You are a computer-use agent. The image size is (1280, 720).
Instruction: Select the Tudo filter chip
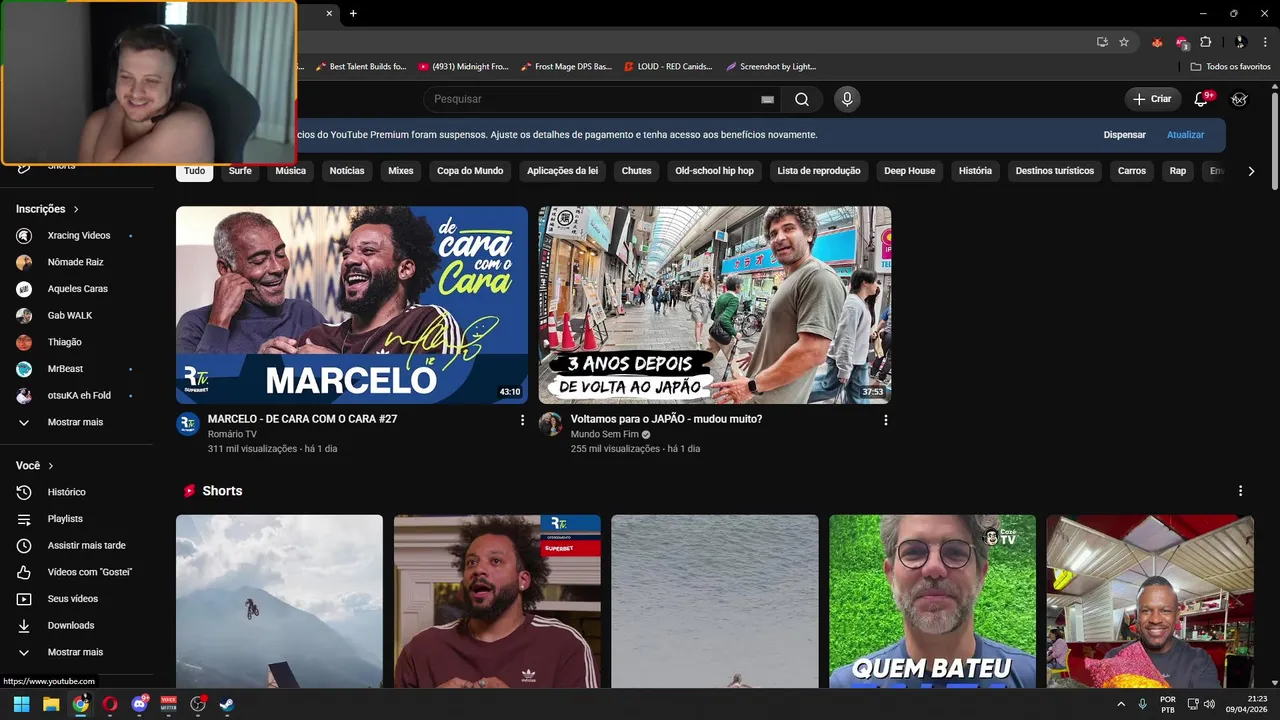click(x=195, y=171)
